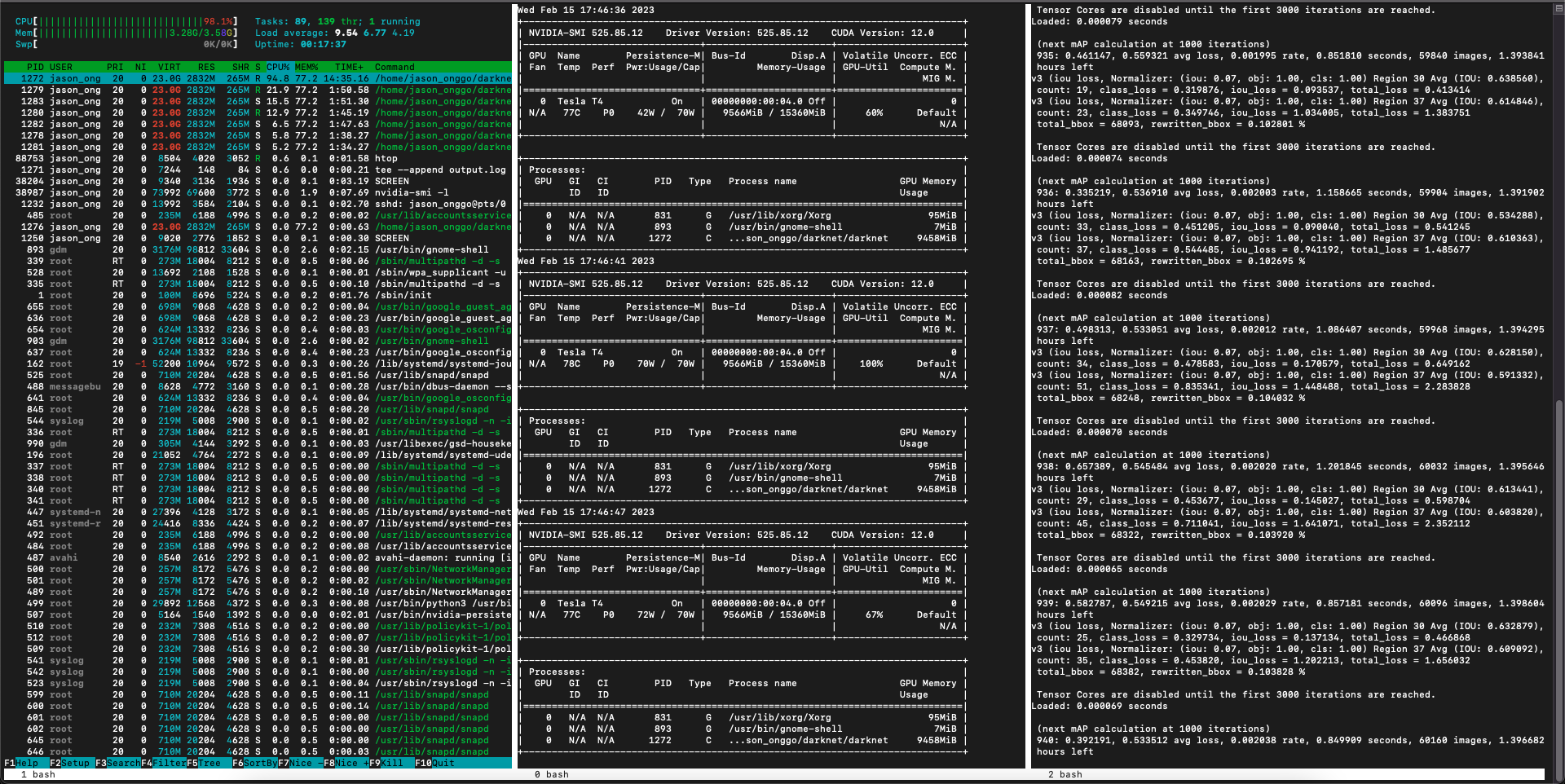This screenshot has width=1565, height=784.
Task: Click the 60% GPU-Util value
Action: click(874, 112)
